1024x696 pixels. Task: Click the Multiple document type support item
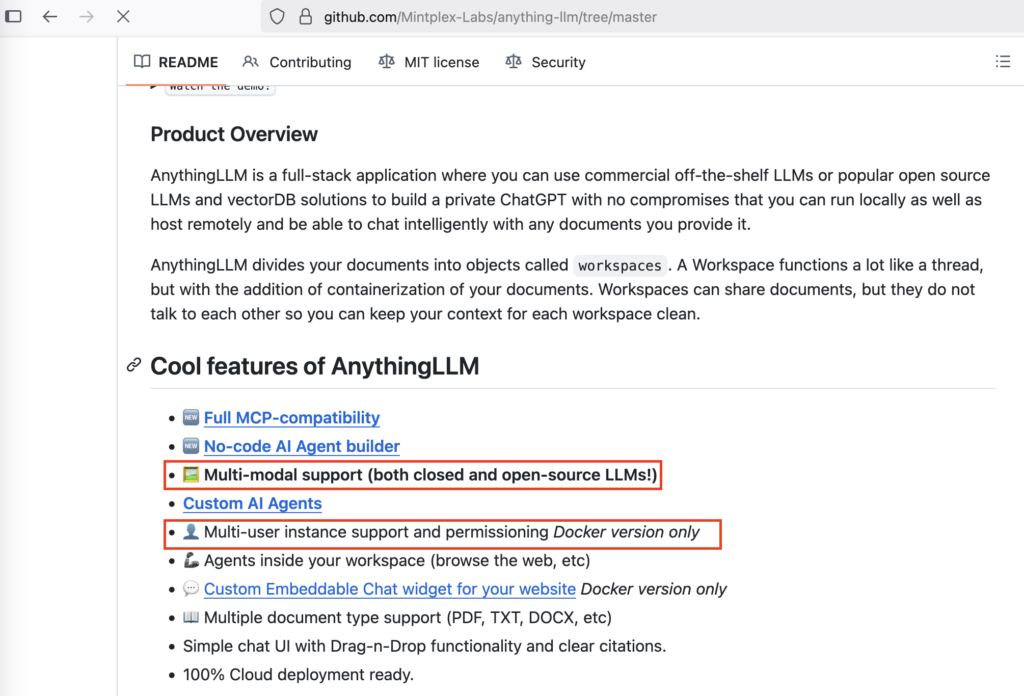click(397, 618)
